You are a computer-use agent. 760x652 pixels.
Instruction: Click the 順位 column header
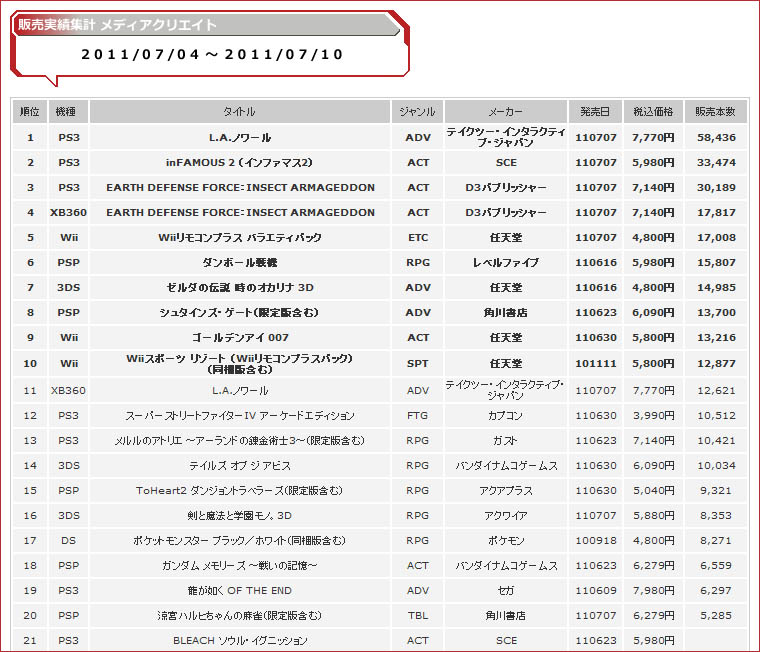pyautogui.click(x=30, y=111)
